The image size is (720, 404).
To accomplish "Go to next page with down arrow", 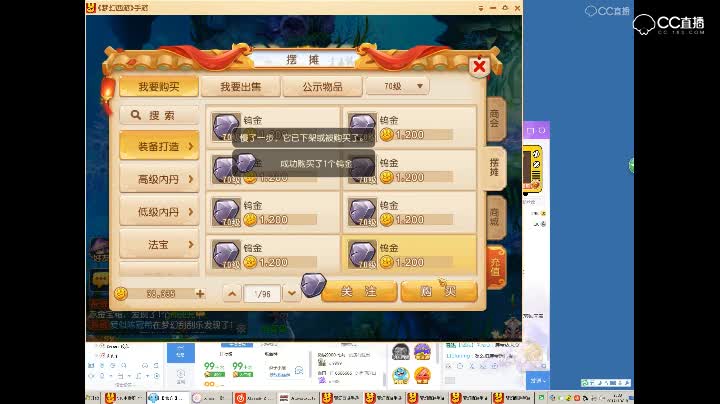I will 292,293.
